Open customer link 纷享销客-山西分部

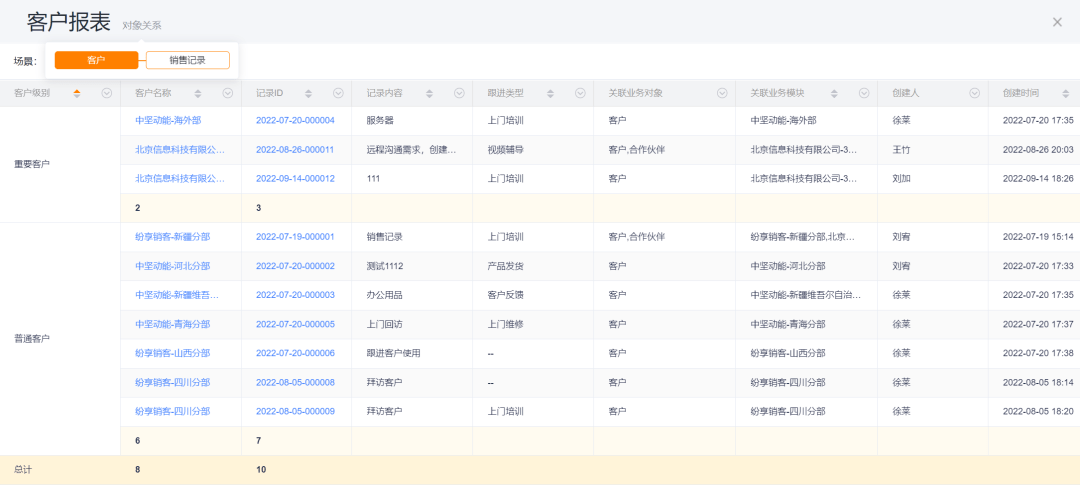pos(173,353)
